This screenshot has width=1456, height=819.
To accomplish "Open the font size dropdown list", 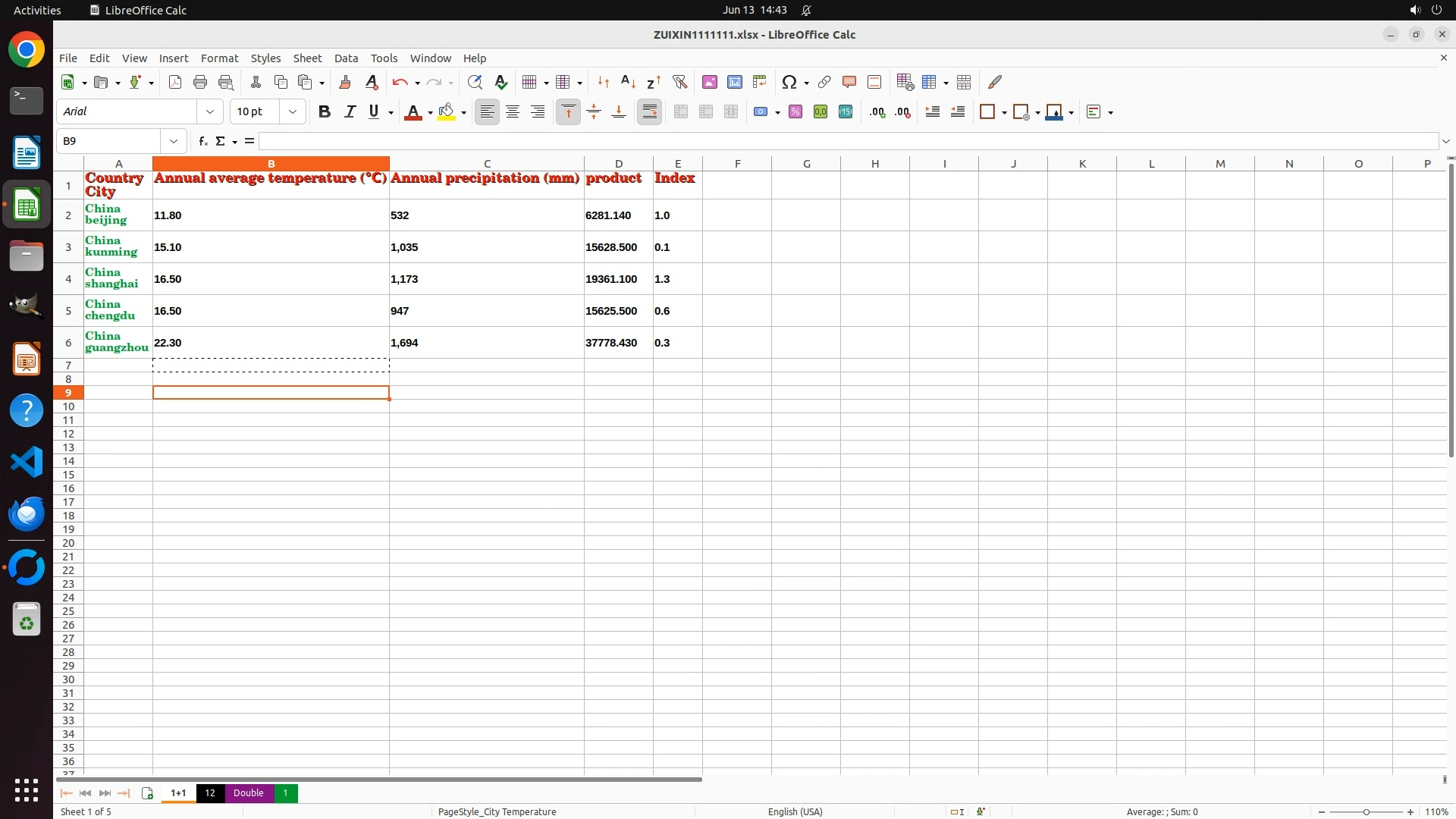I will pyautogui.click(x=293, y=112).
